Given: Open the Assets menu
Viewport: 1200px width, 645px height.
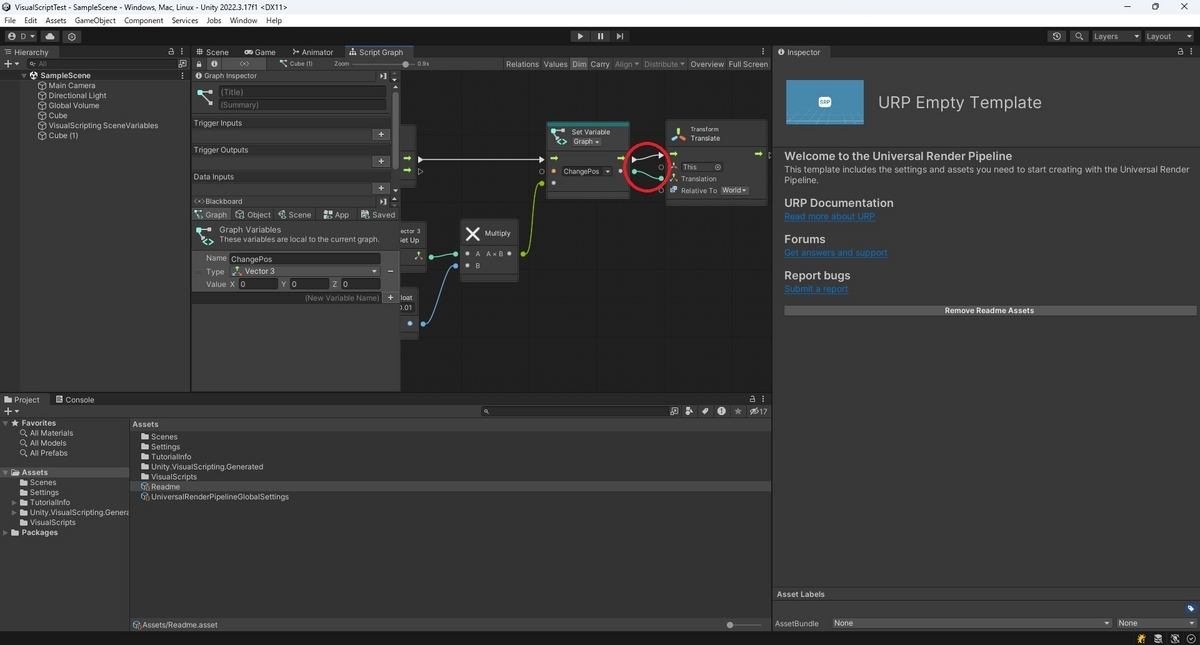Looking at the screenshot, I should (56, 20).
